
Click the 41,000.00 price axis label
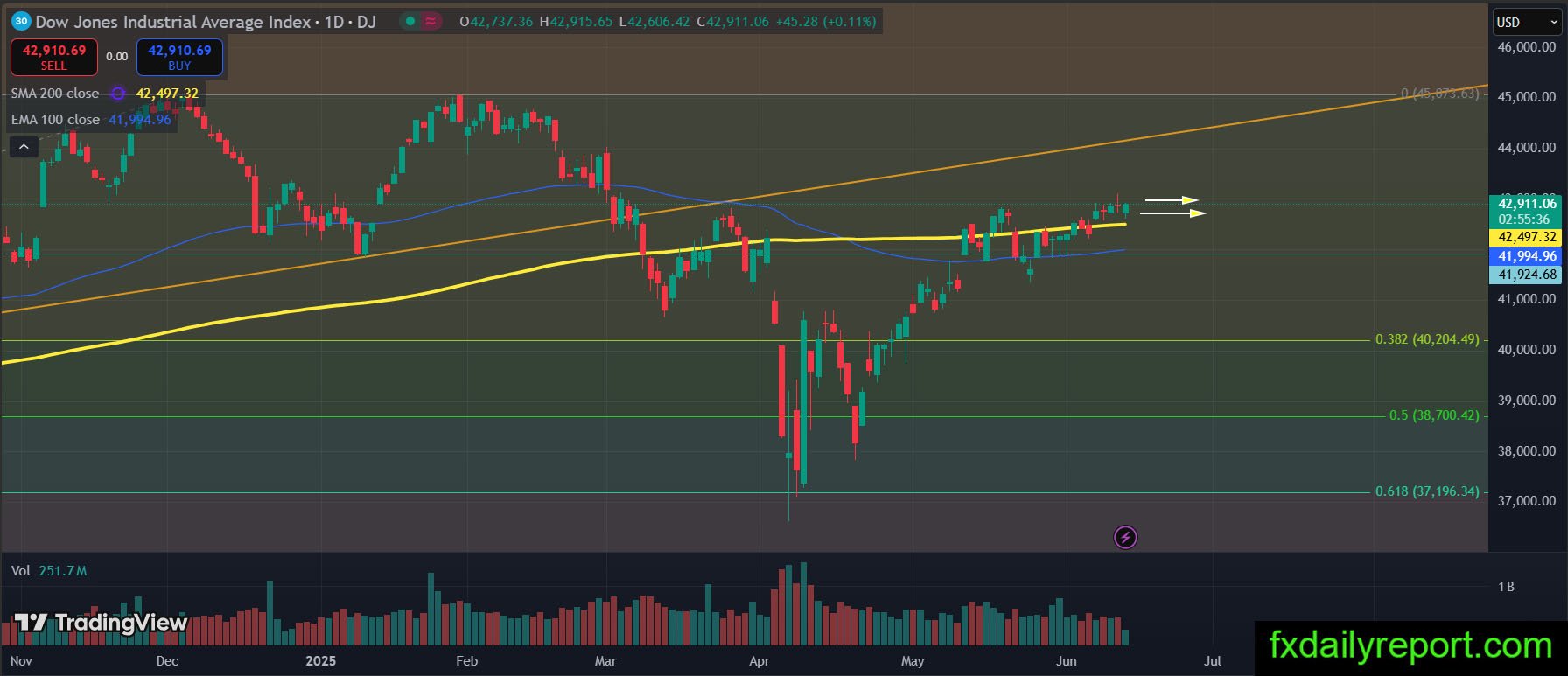[x=1527, y=299]
